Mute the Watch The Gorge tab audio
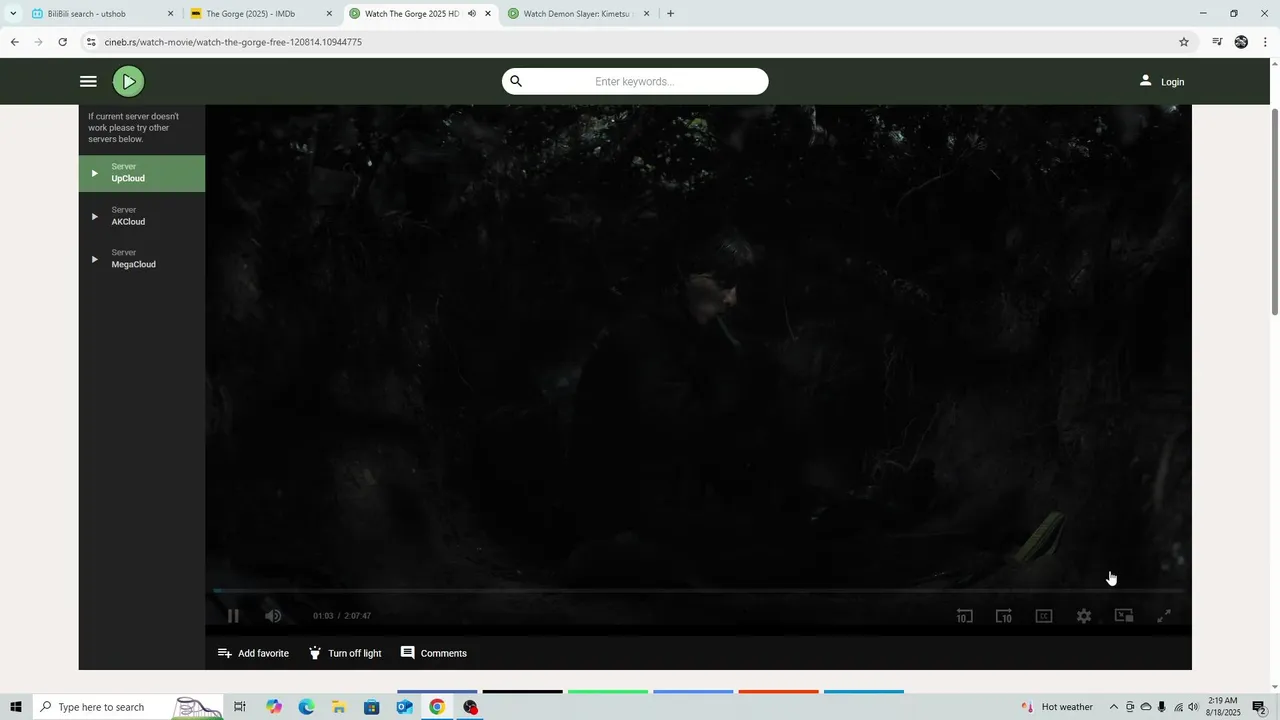The image size is (1280, 720). click(471, 14)
